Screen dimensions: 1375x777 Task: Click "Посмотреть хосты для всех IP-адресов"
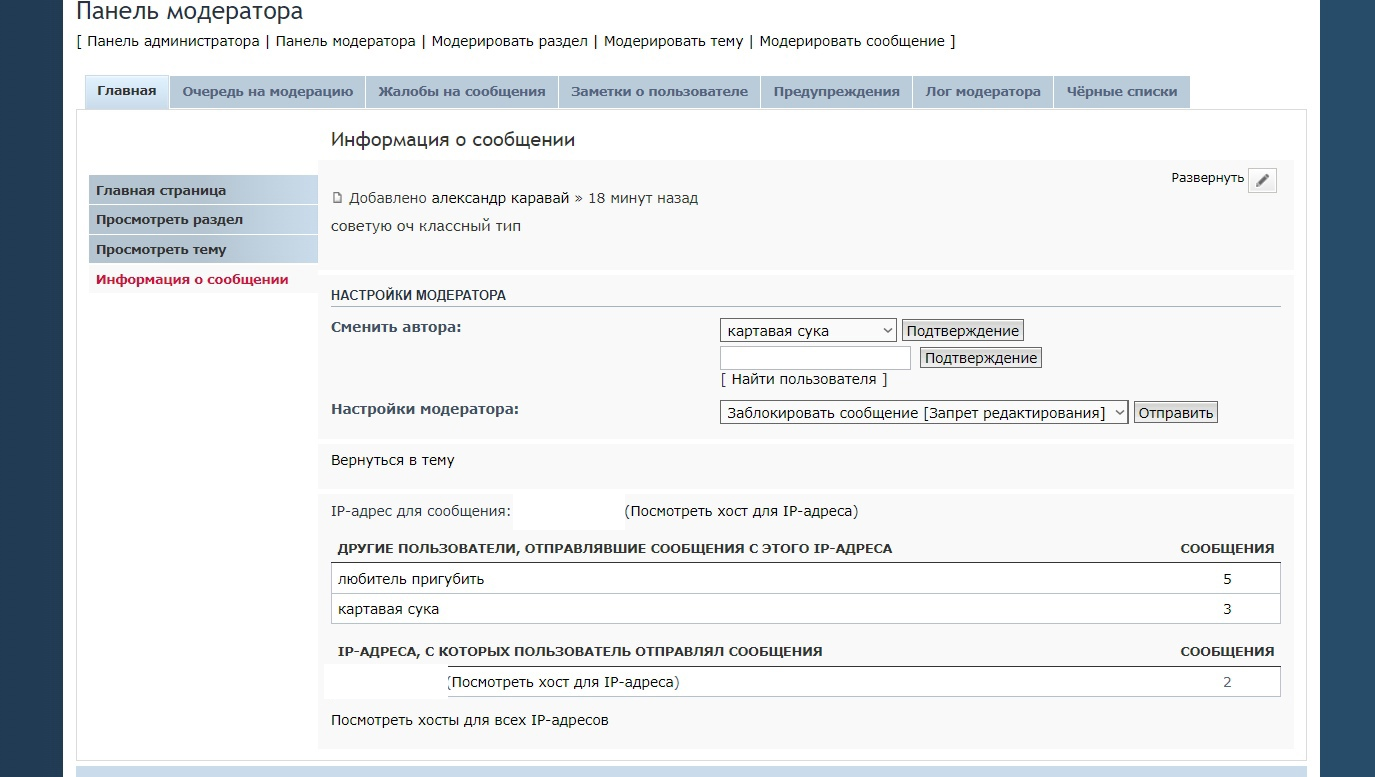pyautogui.click(x=469, y=720)
